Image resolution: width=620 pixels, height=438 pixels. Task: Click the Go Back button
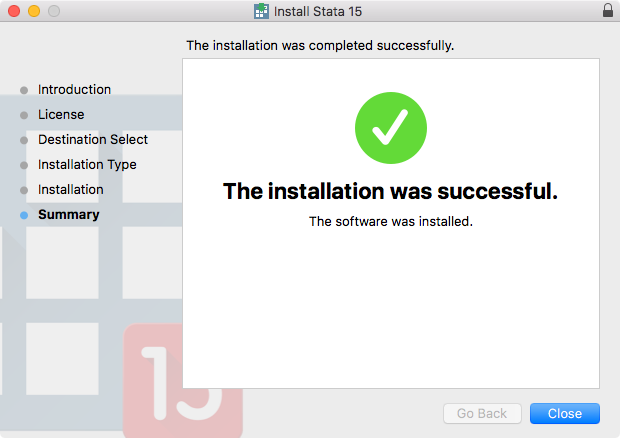coord(482,413)
